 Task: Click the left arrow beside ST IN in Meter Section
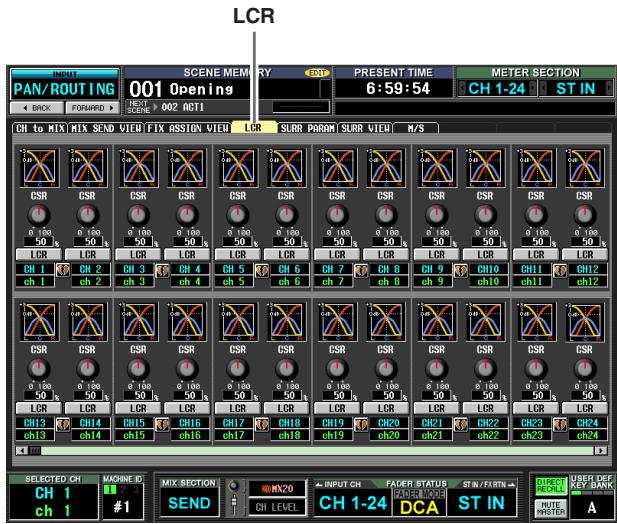543,88
